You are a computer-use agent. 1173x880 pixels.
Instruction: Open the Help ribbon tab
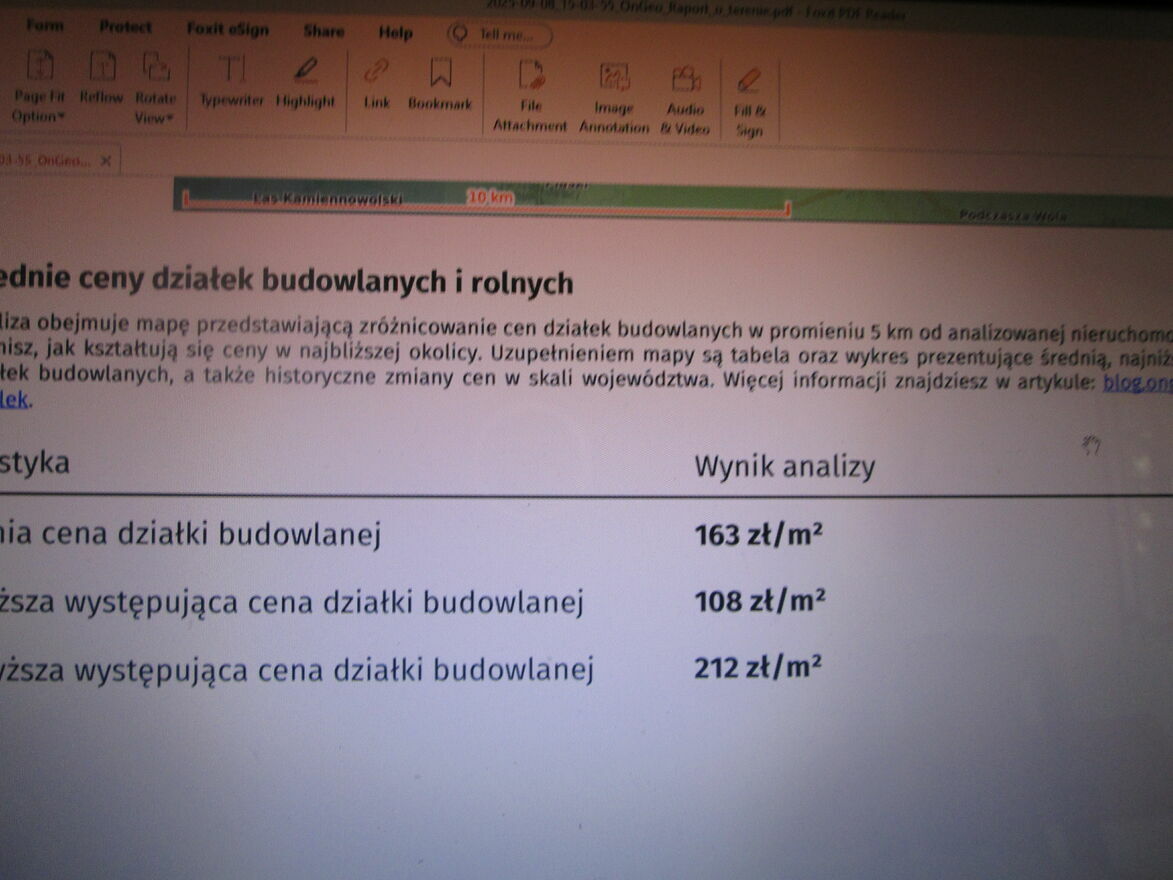pos(395,33)
